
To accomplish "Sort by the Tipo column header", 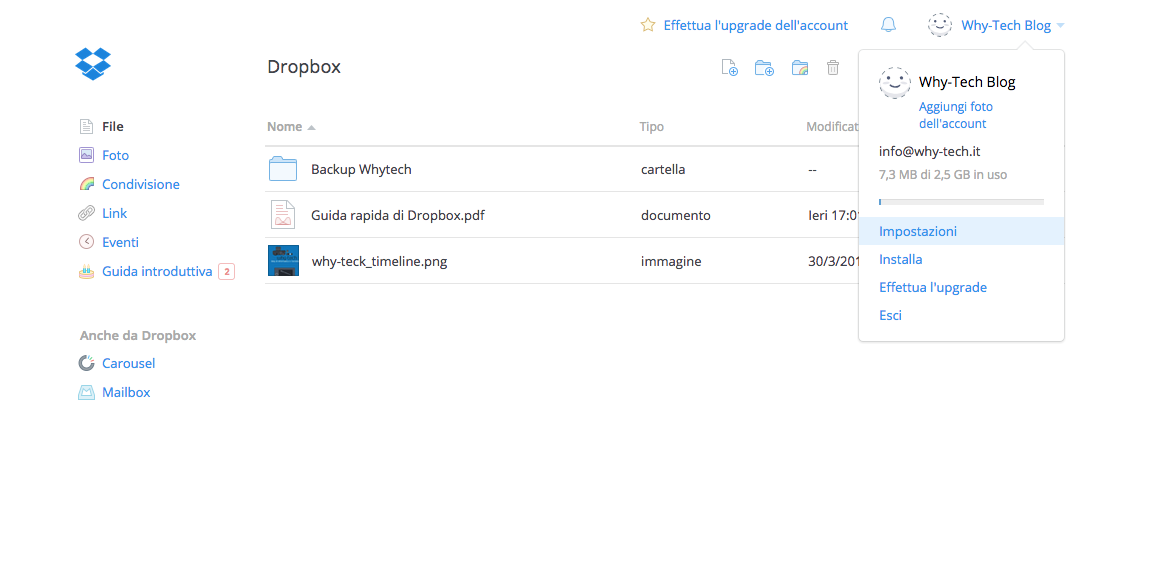I will pos(652,127).
